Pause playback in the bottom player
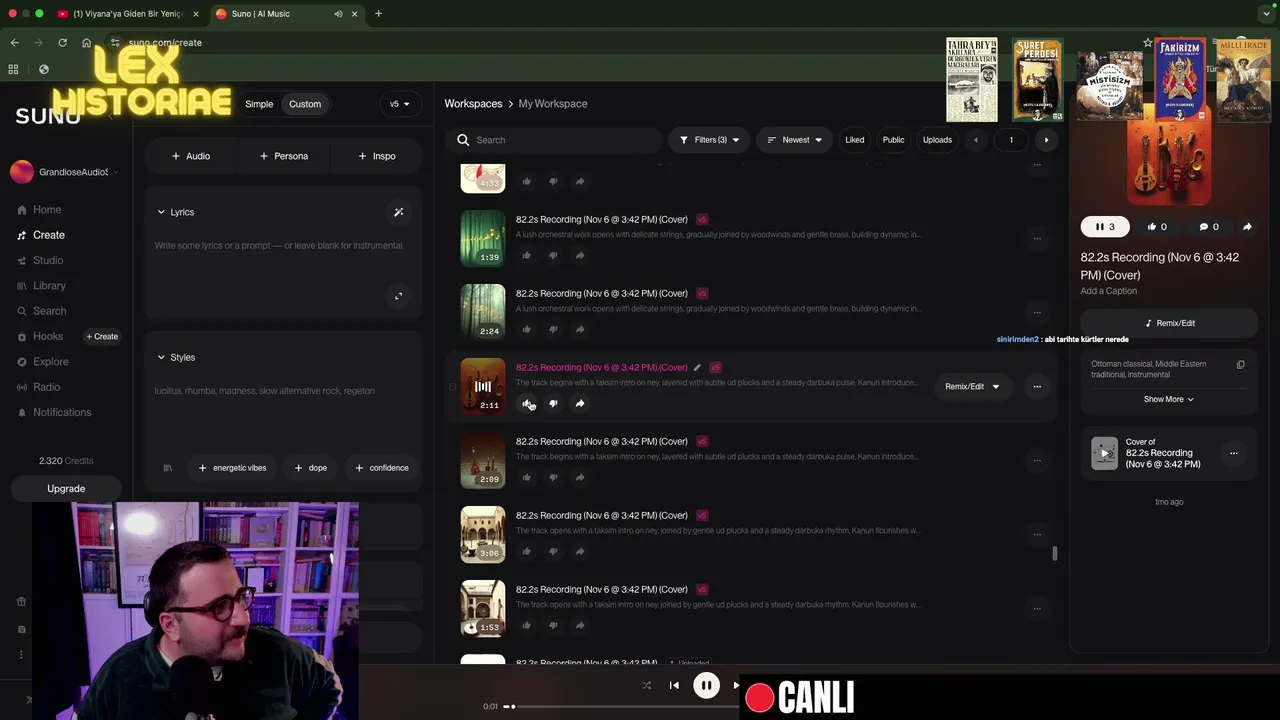 (706, 685)
